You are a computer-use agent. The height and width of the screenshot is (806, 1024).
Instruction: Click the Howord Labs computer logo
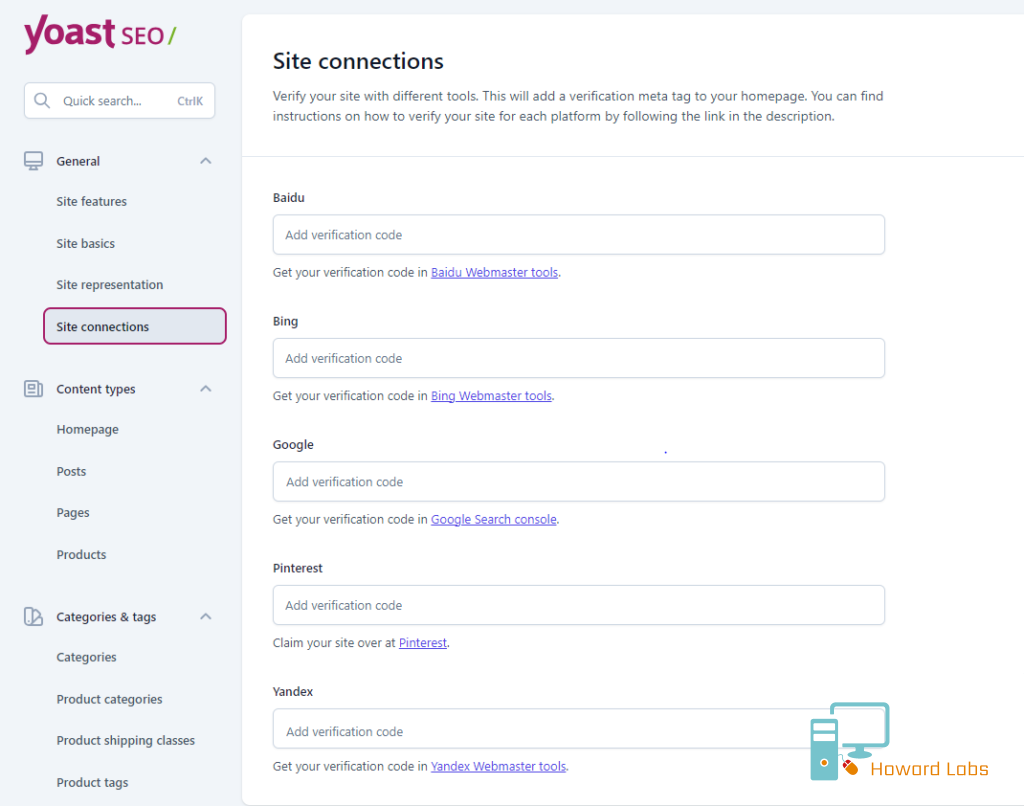pos(850,741)
